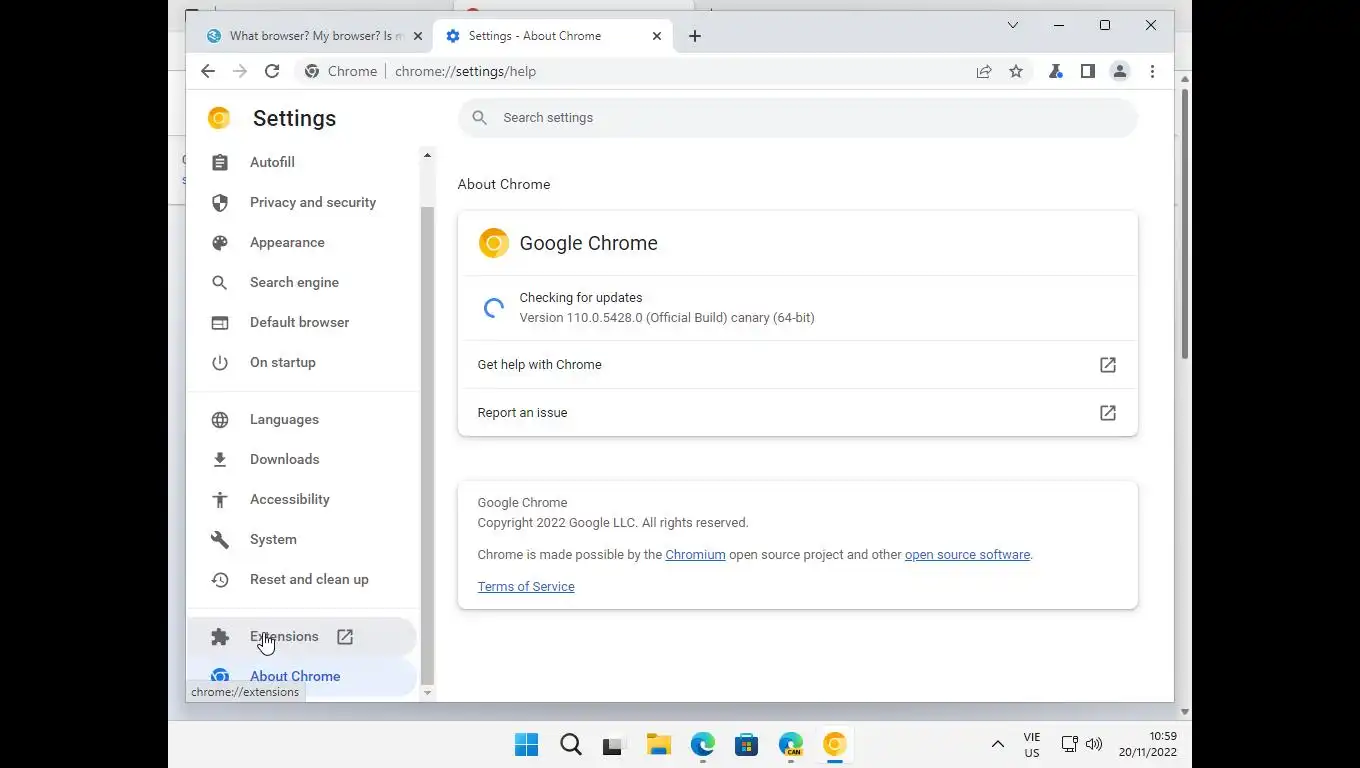Click the Search settings field

tap(798, 118)
